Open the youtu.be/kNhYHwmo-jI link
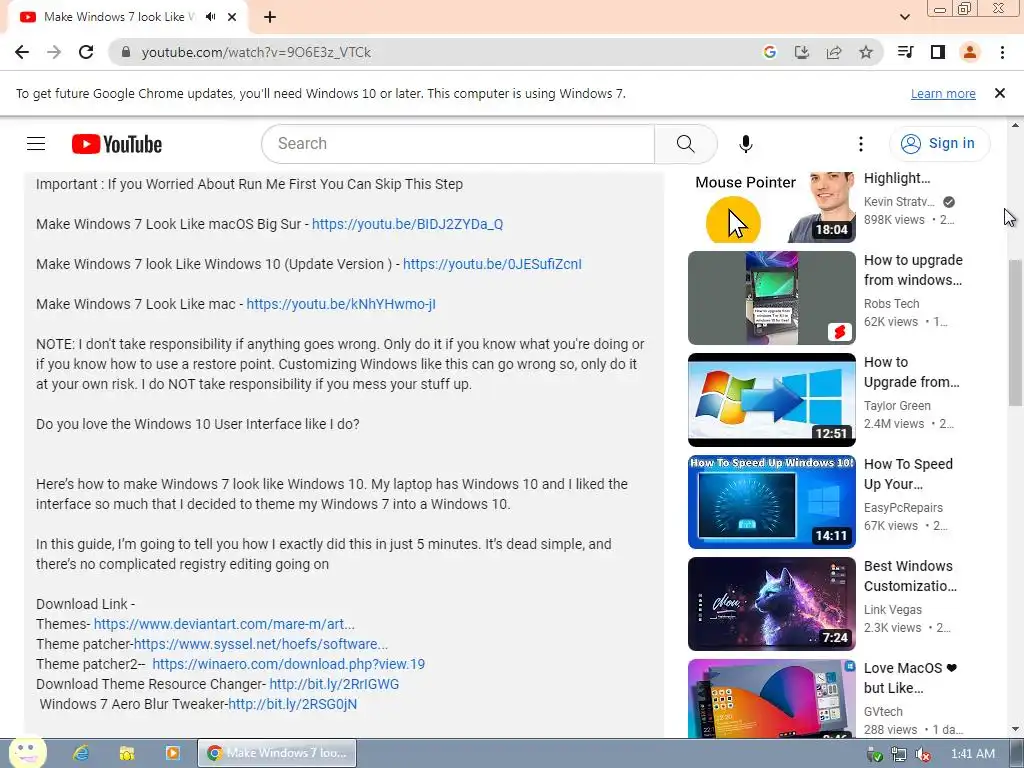This screenshot has height=768, width=1024. click(x=341, y=304)
